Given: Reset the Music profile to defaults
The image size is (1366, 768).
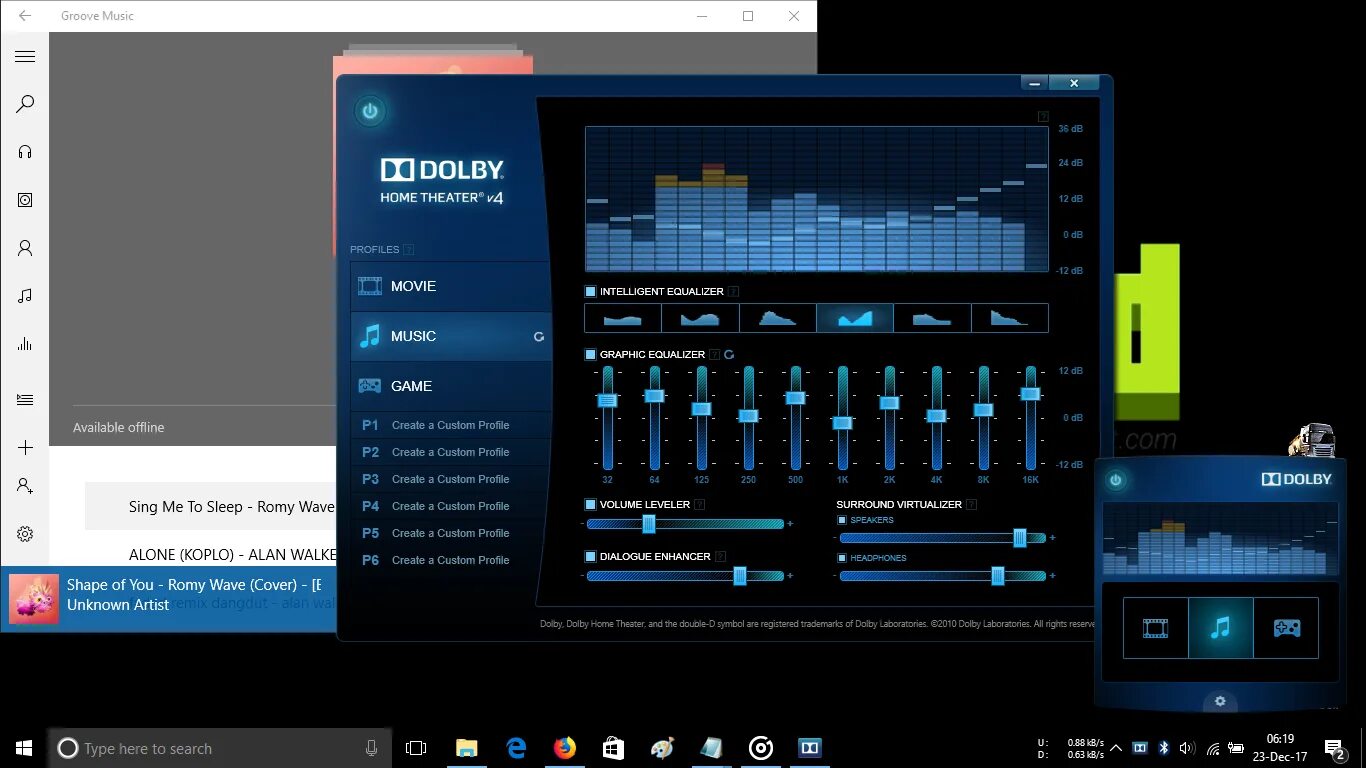Looking at the screenshot, I should pos(539,337).
